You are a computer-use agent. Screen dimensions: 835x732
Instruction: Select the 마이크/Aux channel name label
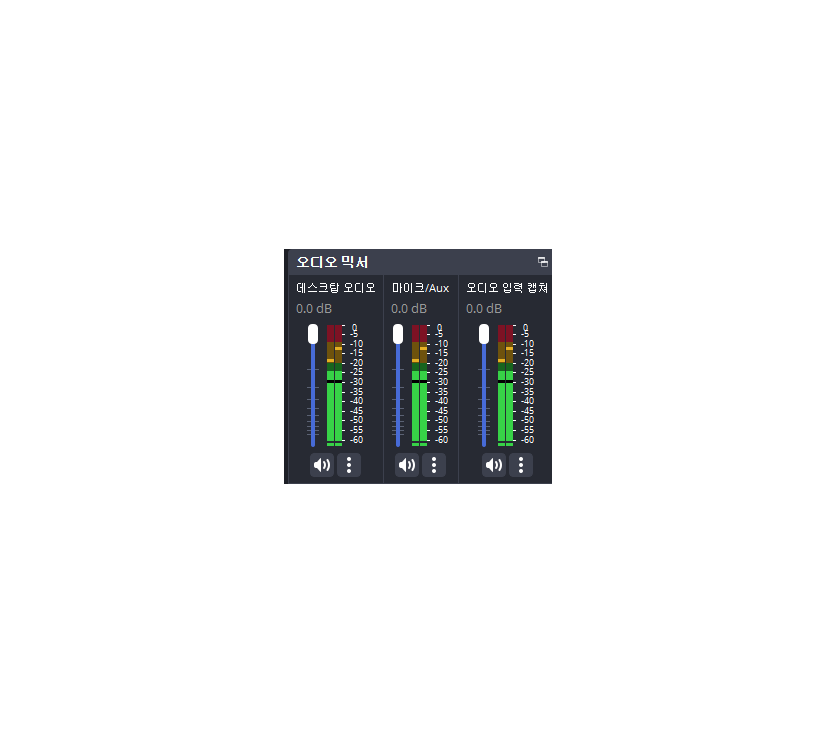[420, 288]
